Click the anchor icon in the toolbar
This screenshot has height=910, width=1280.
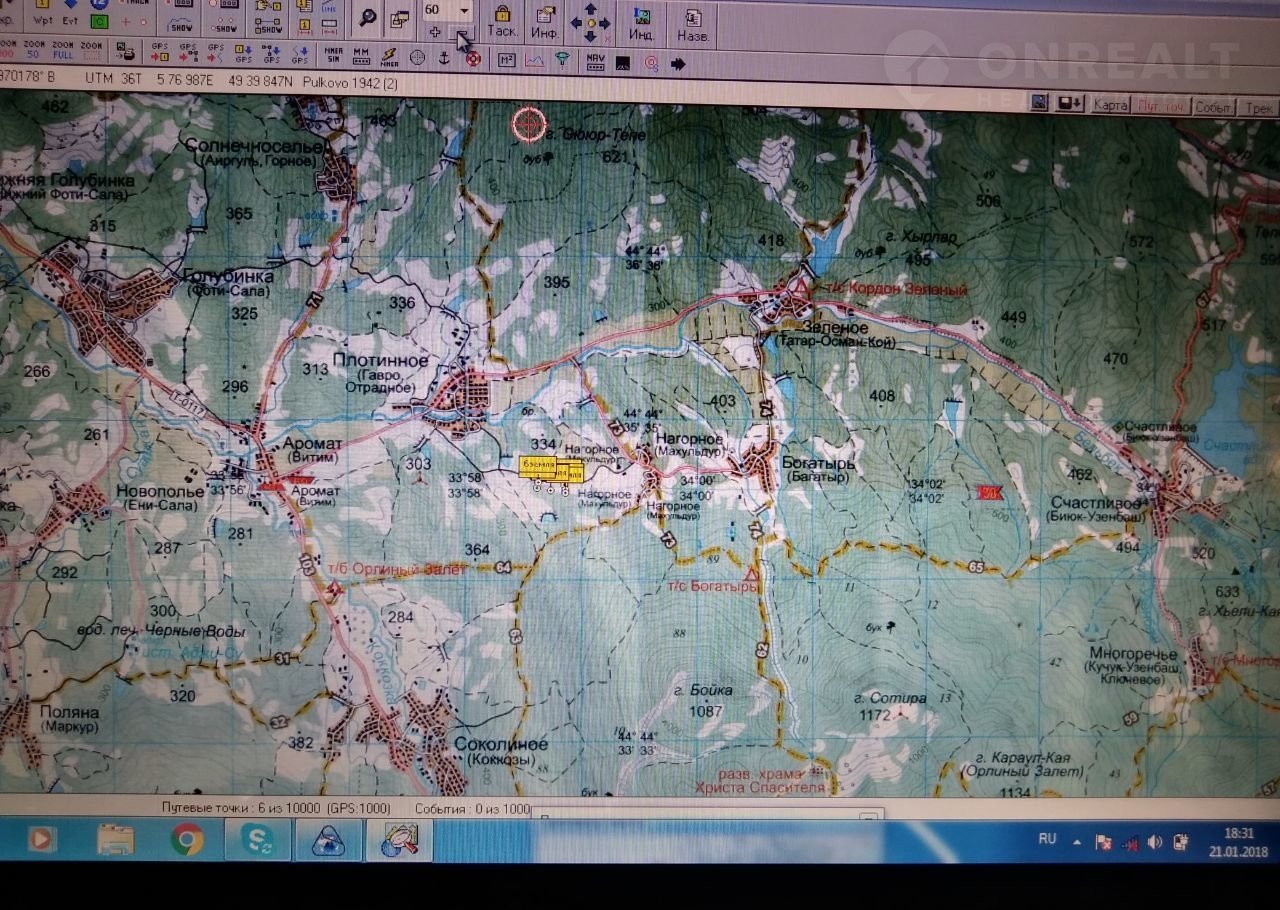(x=446, y=59)
